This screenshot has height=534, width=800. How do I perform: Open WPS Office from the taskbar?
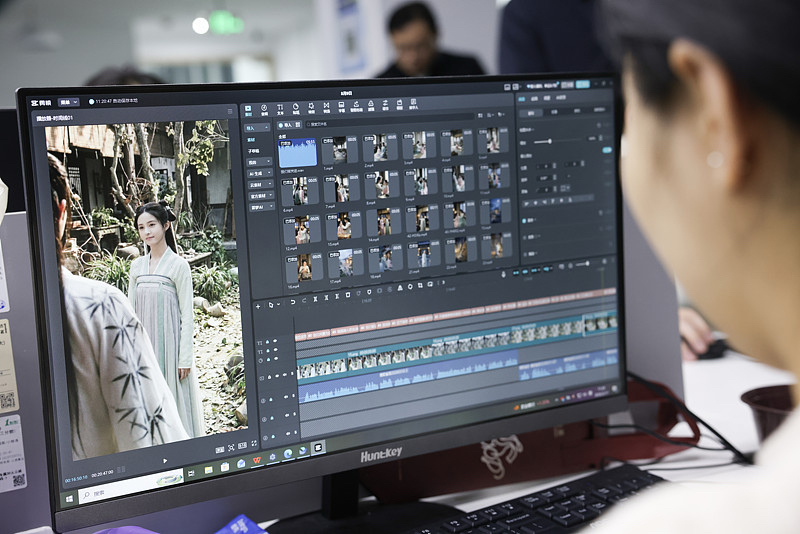[257, 460]
